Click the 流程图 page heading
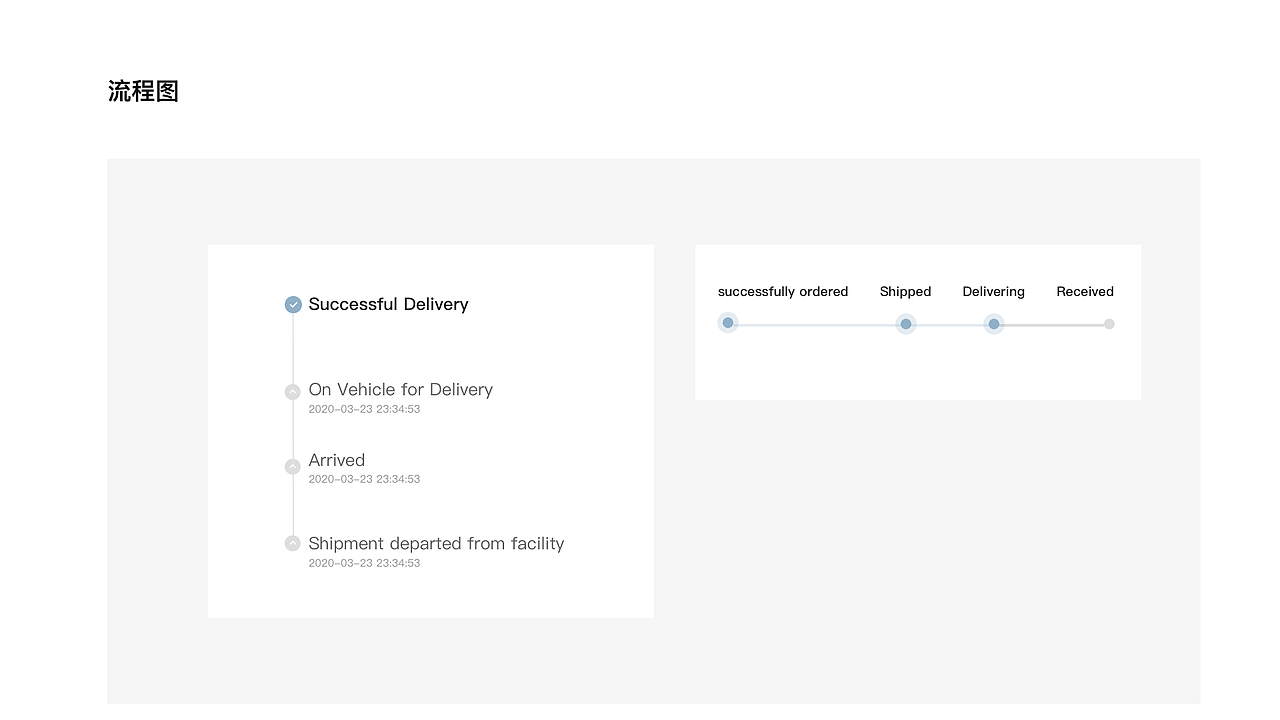Image resolution: width=1280 pixels, height=720 pixels. [x=143, y=91]
